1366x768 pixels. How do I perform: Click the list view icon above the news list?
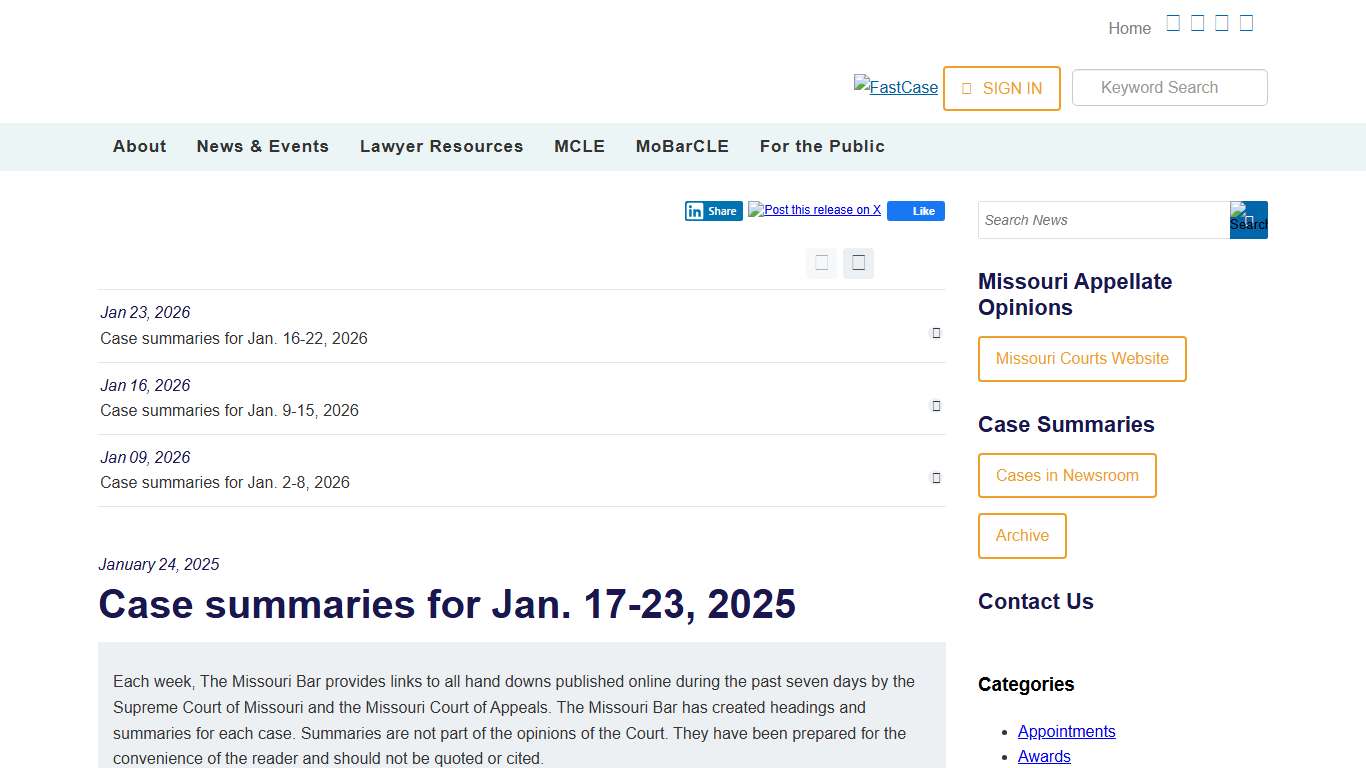click(x=858, y=263)
